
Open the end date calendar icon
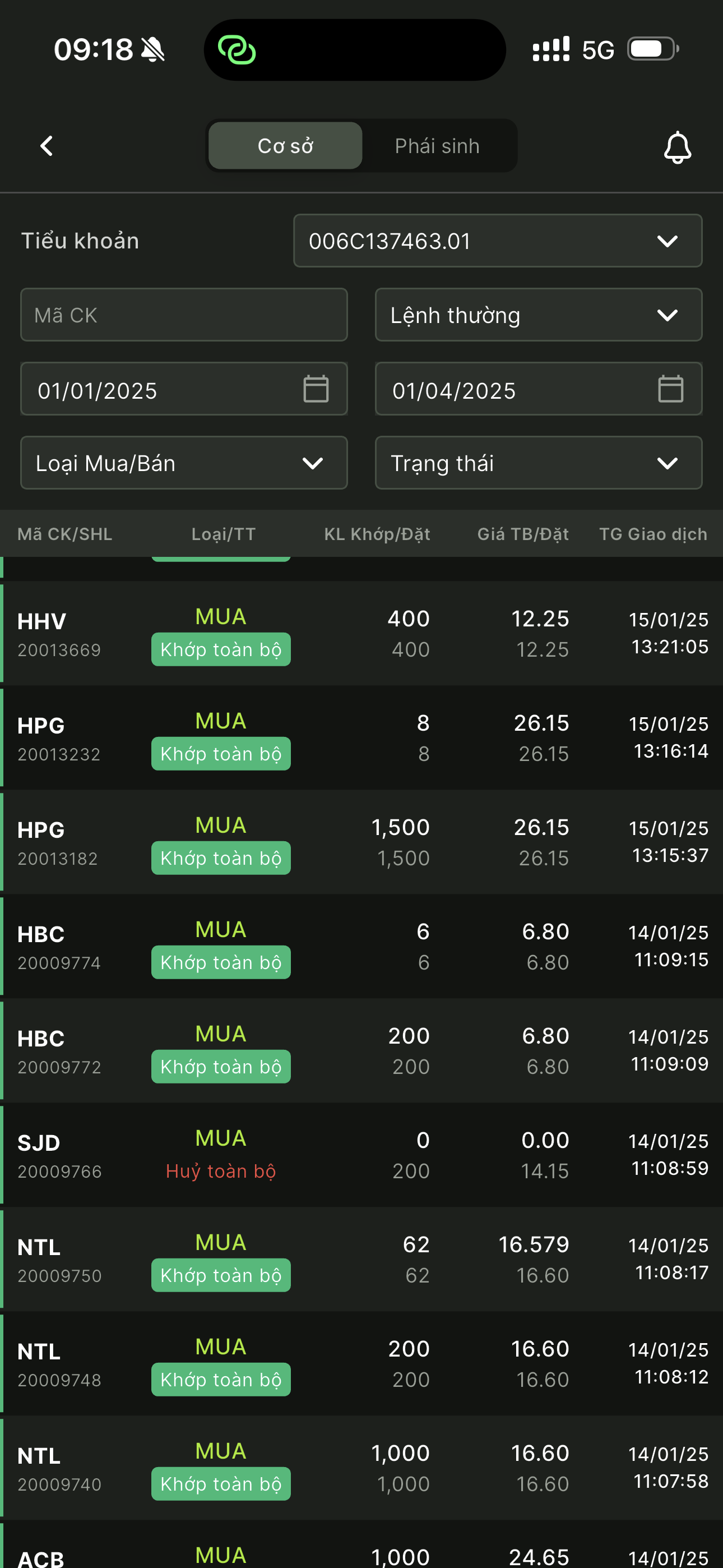[671, 389]
